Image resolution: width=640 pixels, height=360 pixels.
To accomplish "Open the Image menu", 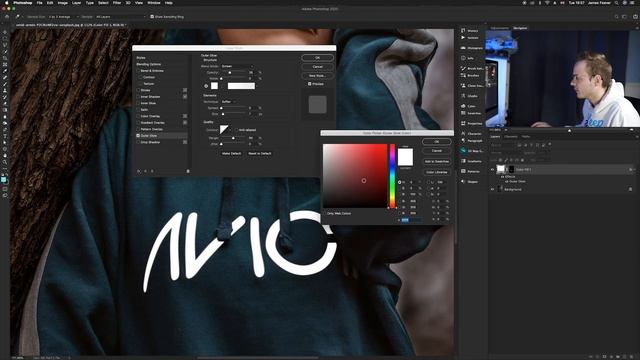I will point(62,3).
